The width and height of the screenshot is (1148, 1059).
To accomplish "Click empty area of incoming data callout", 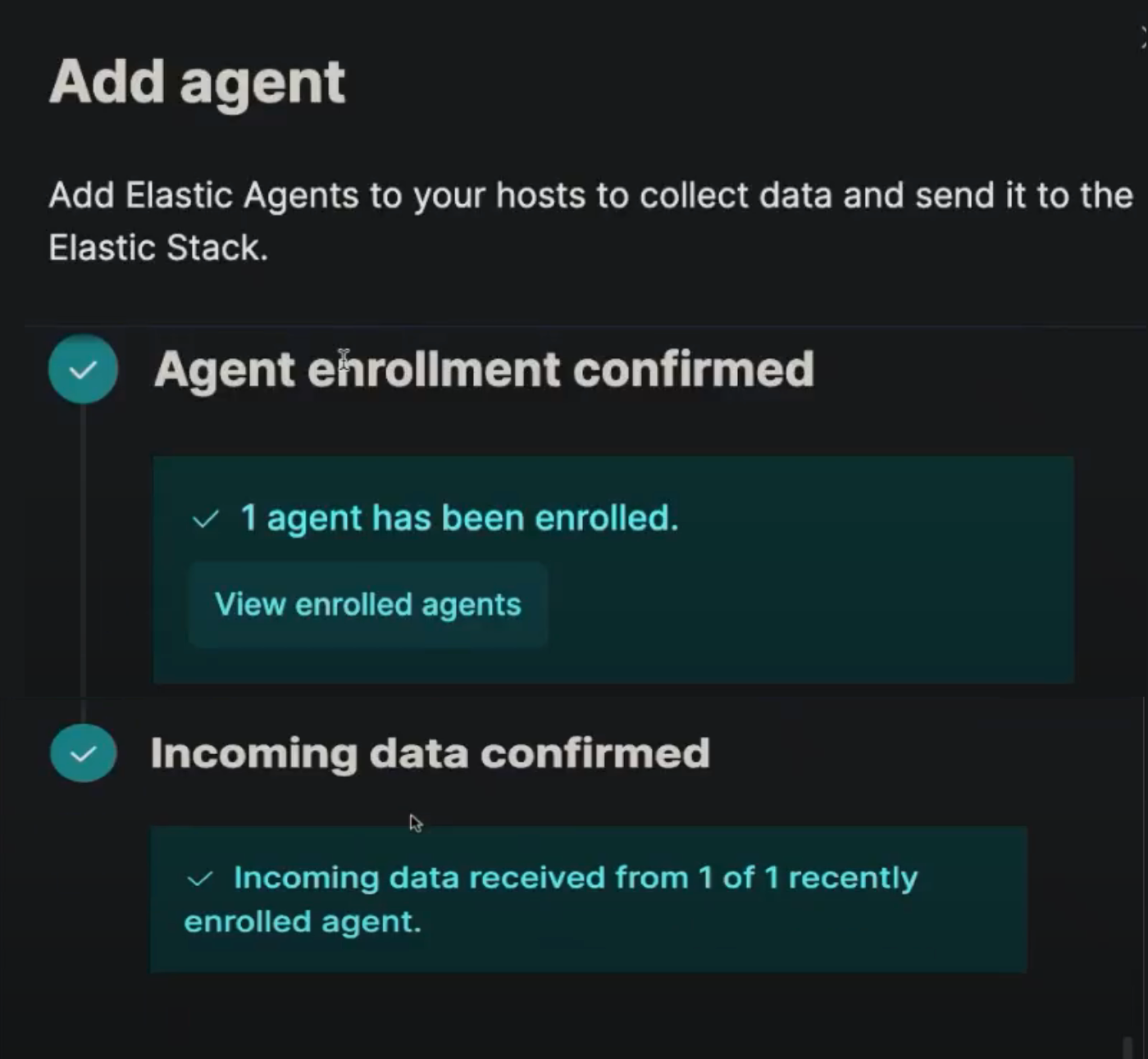I will (x=738, y=934).
